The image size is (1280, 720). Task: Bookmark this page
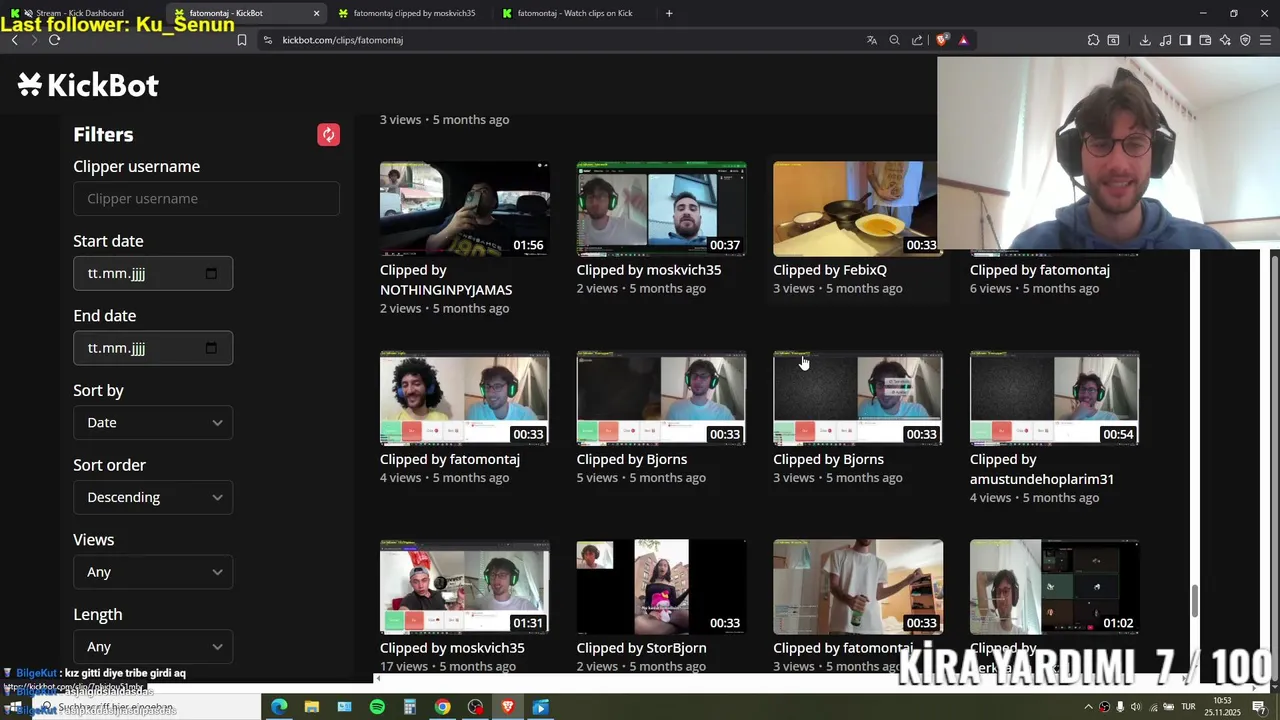(x=241, y=40)
